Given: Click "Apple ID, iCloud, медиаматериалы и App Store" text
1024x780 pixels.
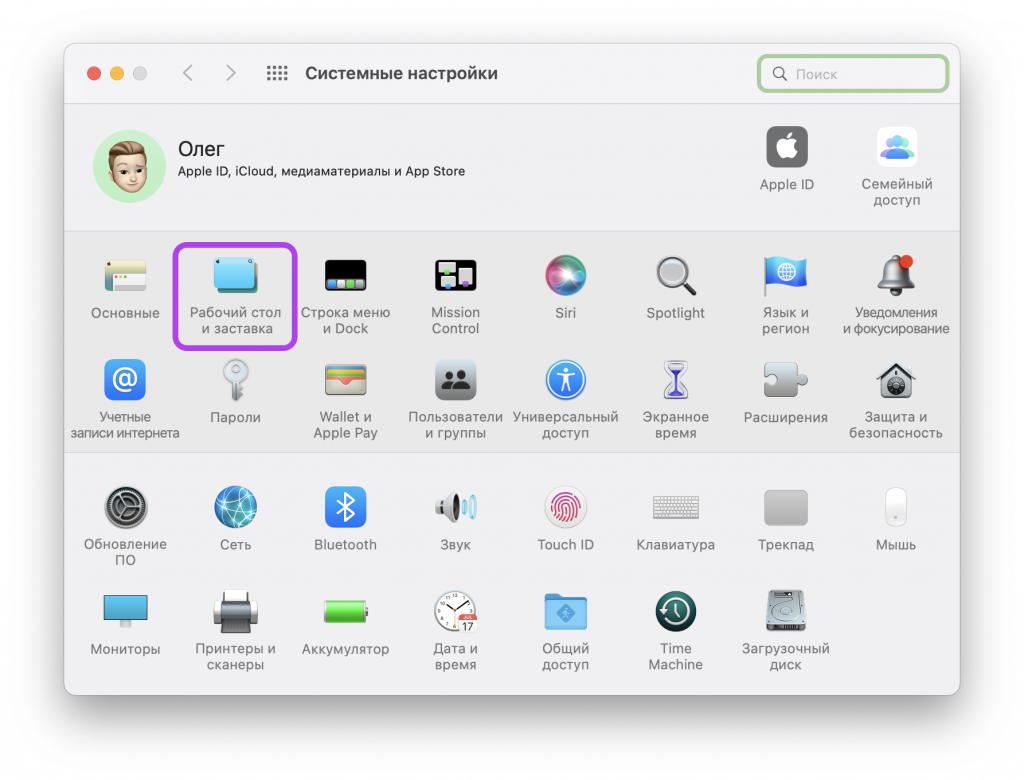Looking at the screenshot, I should pyautogui.click(x=321, y=171).
